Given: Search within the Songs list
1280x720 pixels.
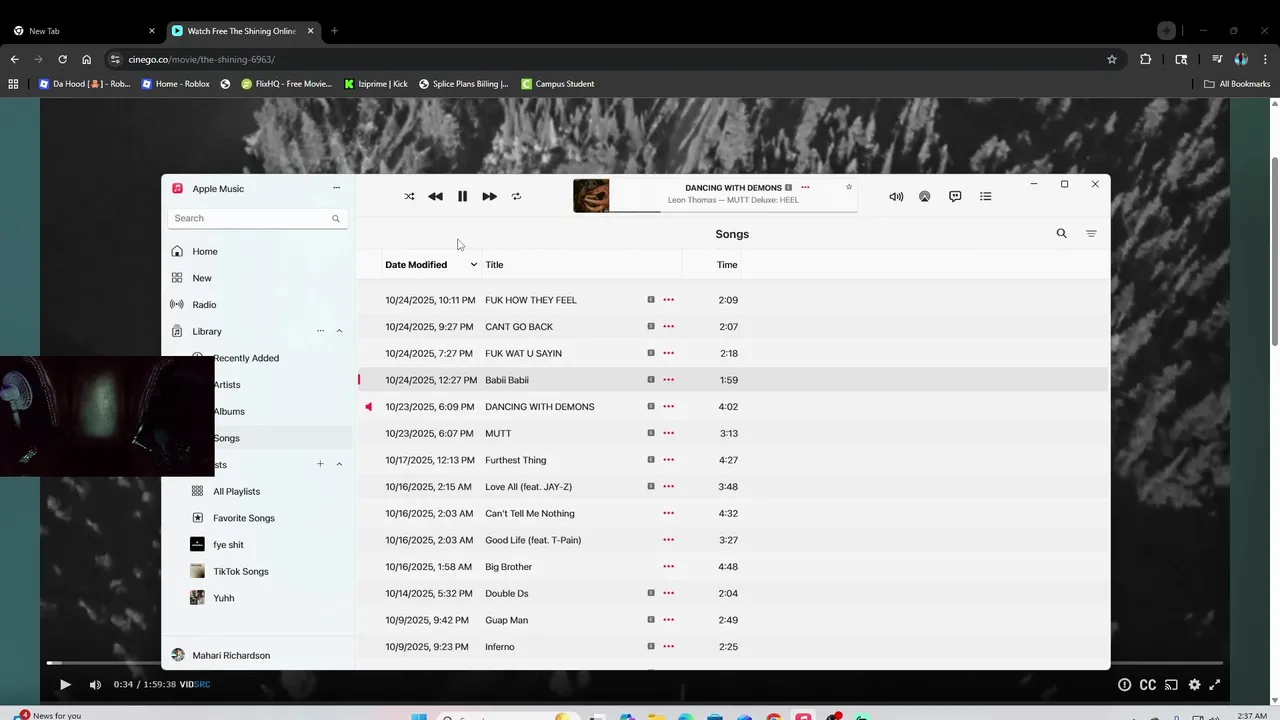Looking at the screenshot, I should [1061, 233].
